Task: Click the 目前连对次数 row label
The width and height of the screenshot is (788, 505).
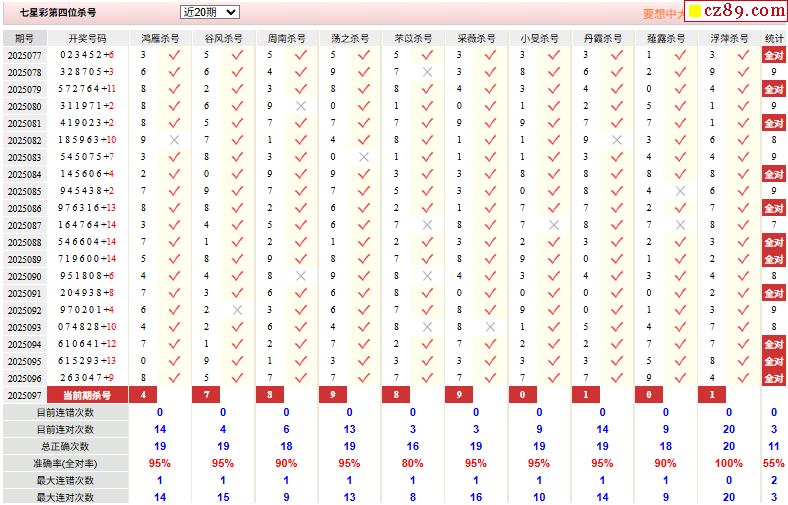Action: click(65, 430)
